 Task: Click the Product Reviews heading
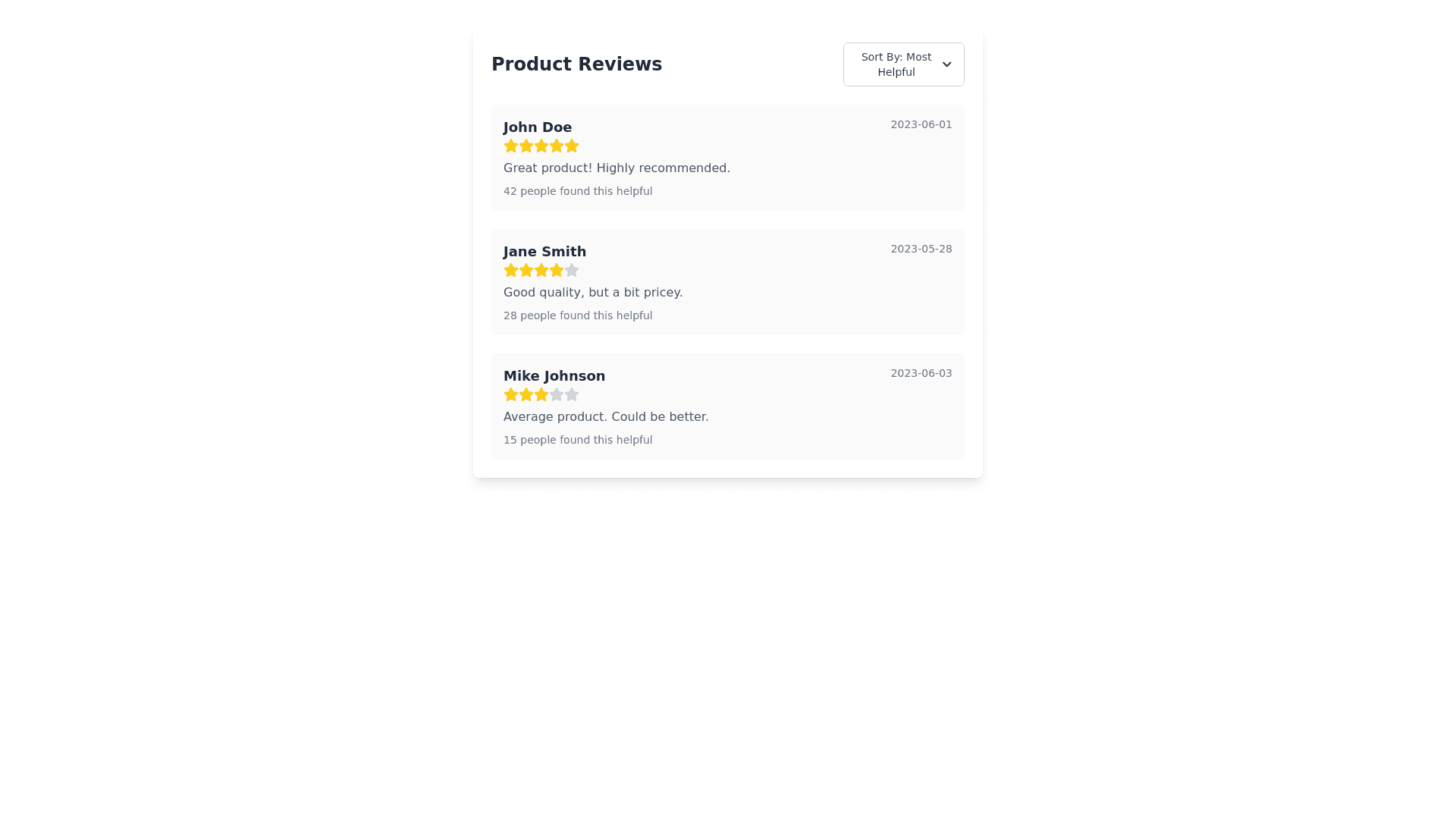(576, 64)
